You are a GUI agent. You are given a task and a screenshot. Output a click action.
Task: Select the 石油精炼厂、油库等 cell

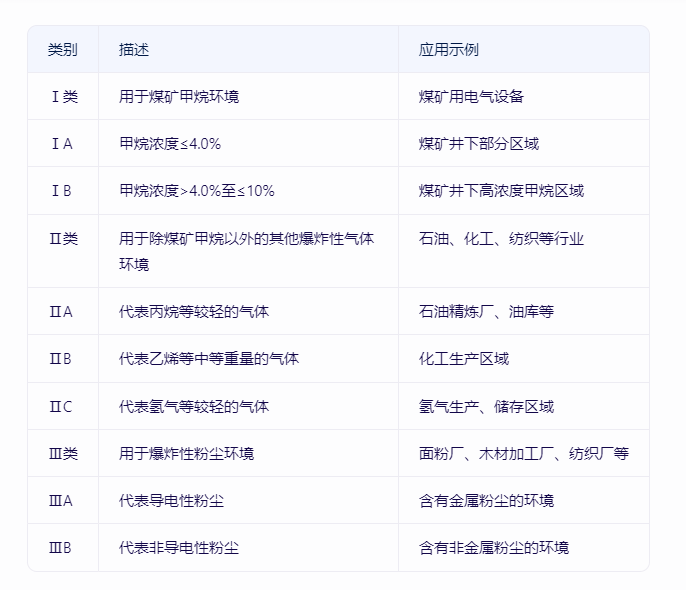click(x=486, y=312)
